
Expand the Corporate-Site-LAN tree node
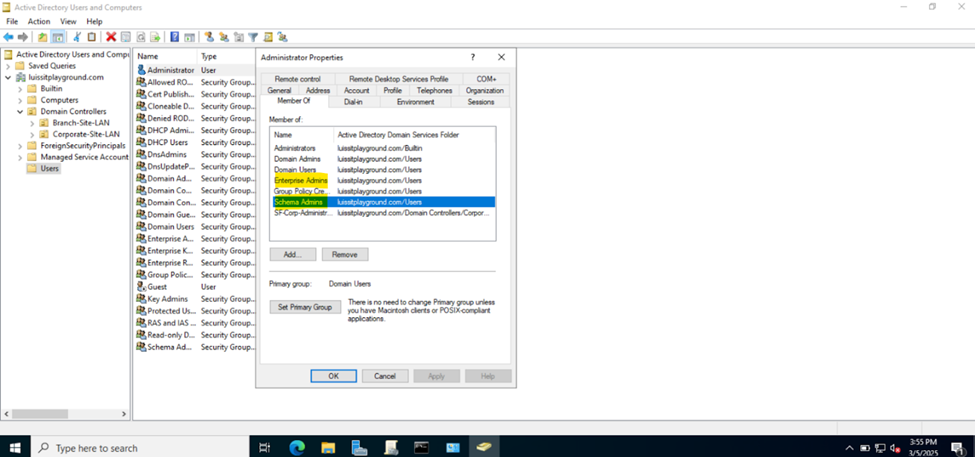point(32,134)
